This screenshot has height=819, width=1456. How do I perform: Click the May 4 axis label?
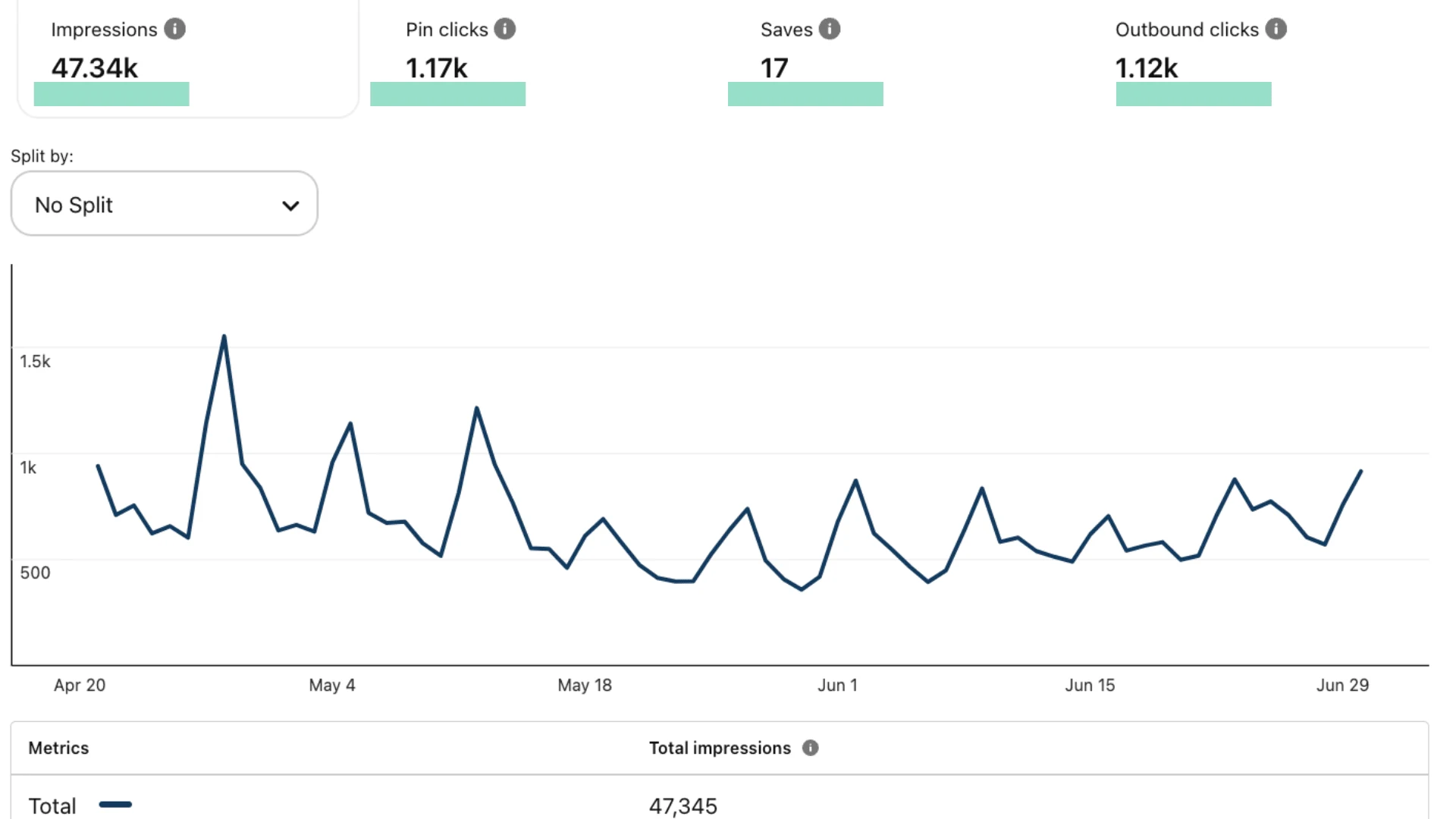[x=332, y=685]
